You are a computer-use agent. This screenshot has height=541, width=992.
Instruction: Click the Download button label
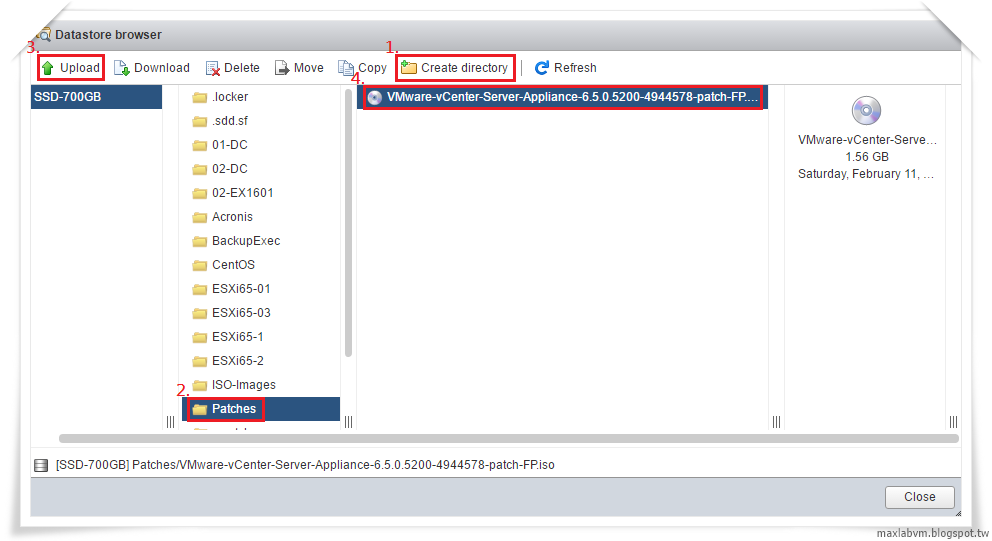(x=162, y=68)
